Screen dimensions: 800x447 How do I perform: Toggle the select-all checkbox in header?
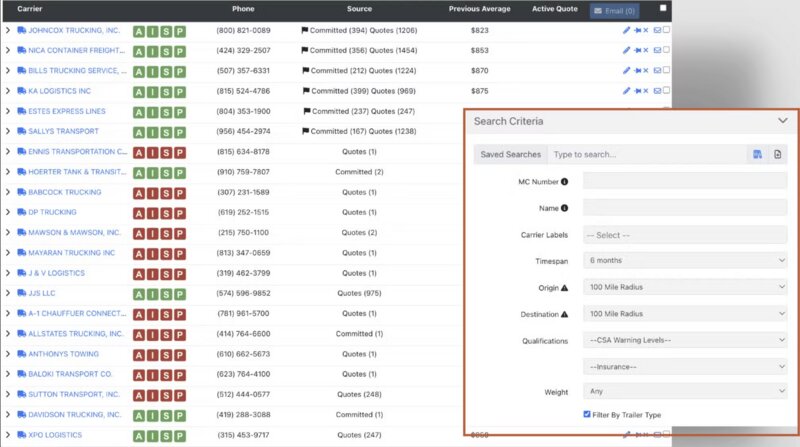(663, 8)
